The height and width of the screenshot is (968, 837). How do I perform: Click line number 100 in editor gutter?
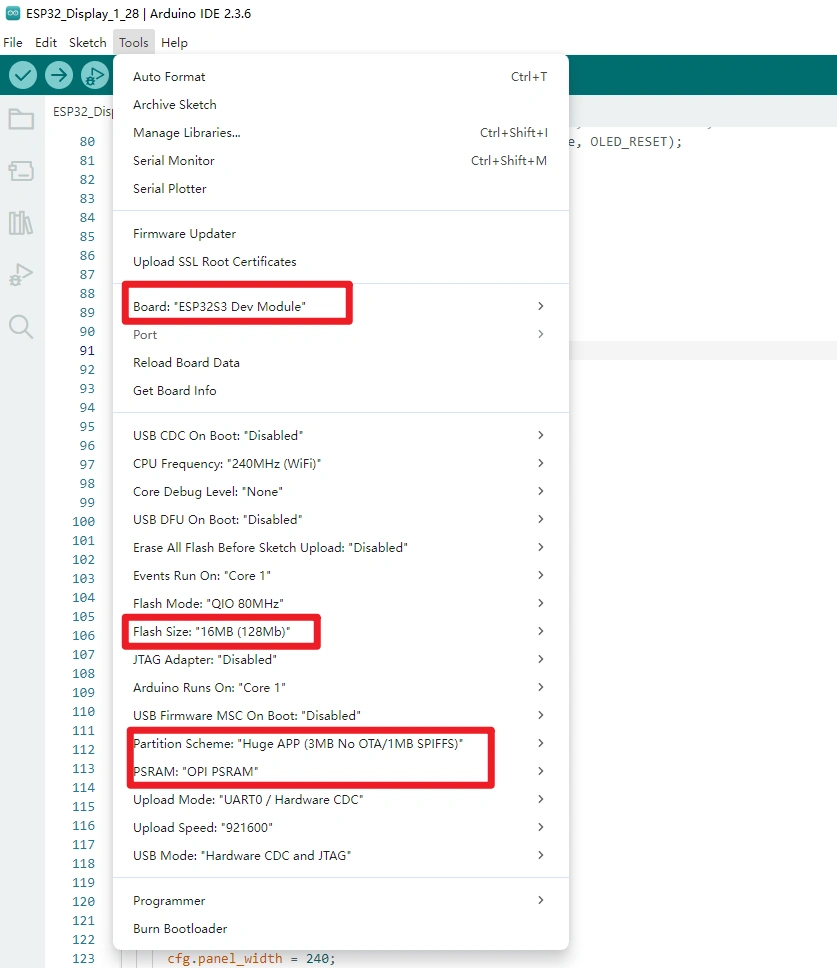pos(84,521)
